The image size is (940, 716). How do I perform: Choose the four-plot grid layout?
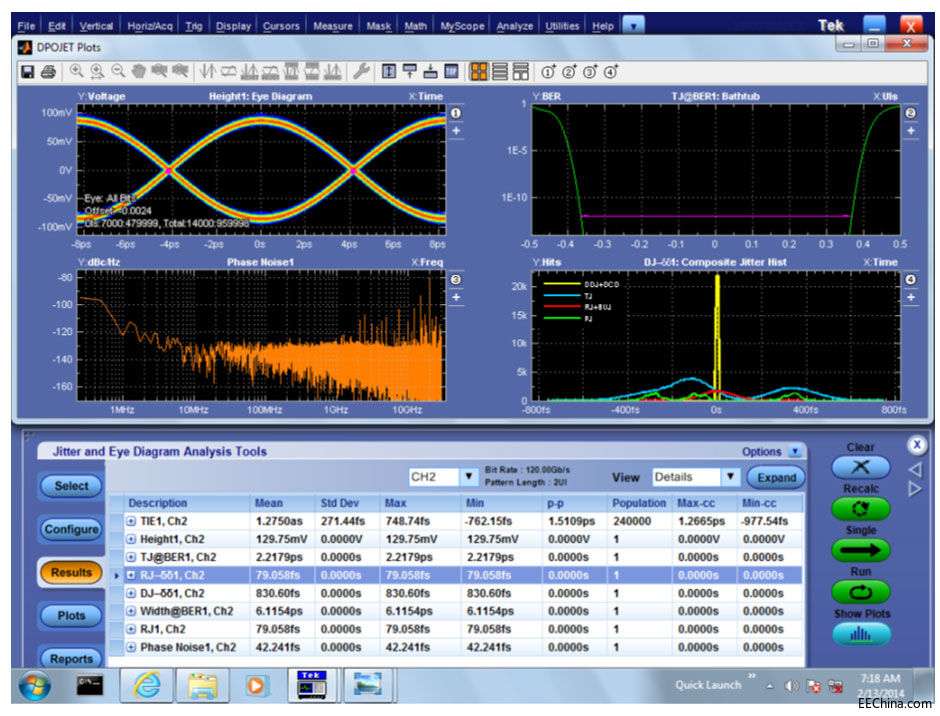click(x=479, y=71)
